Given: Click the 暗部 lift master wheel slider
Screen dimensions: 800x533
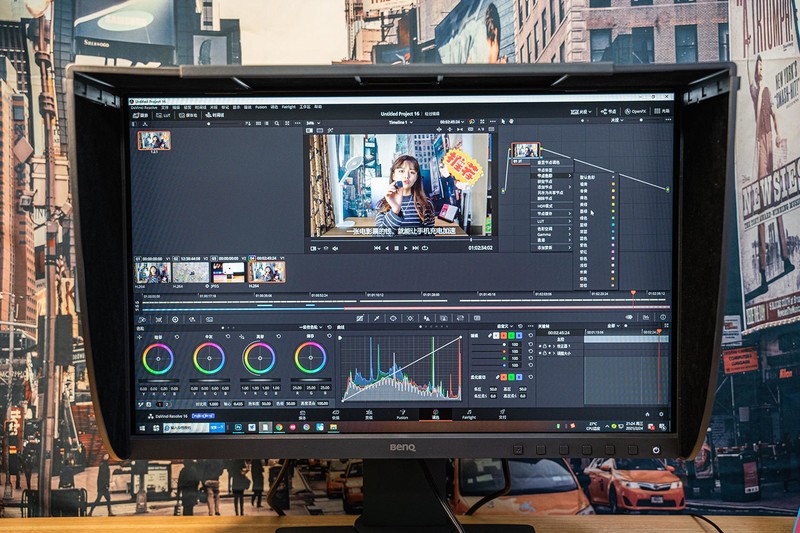Looking at the screenshot, I should click(x=159, y=380).
